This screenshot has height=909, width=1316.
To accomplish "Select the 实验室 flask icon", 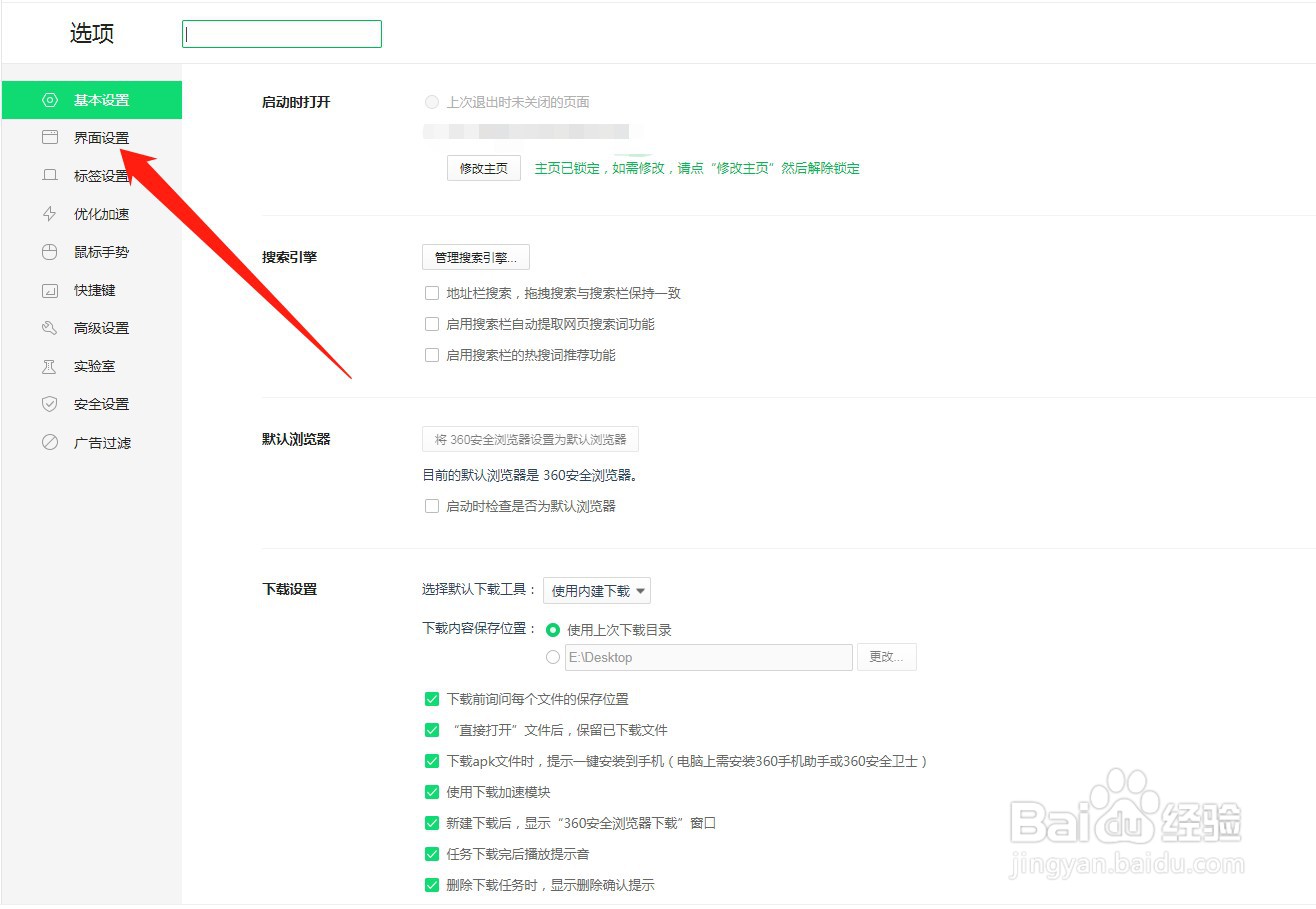I will point(49,366).
